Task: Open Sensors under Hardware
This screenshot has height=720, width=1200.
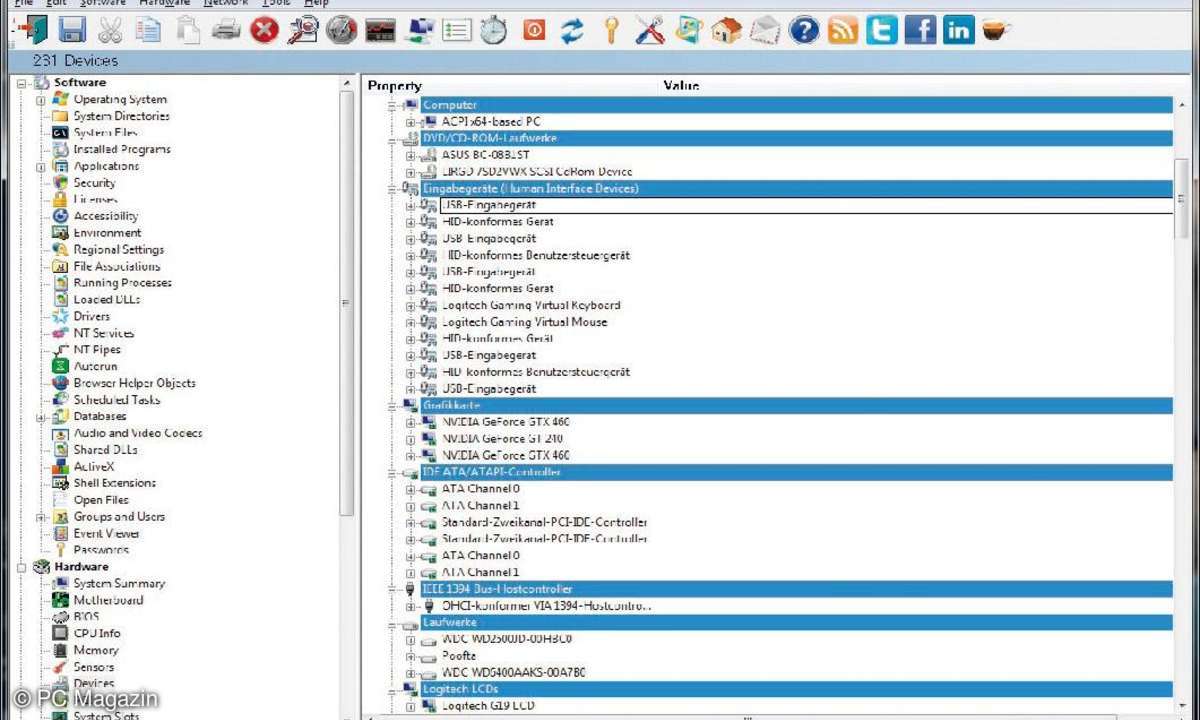Action: [x=94, y=668]
